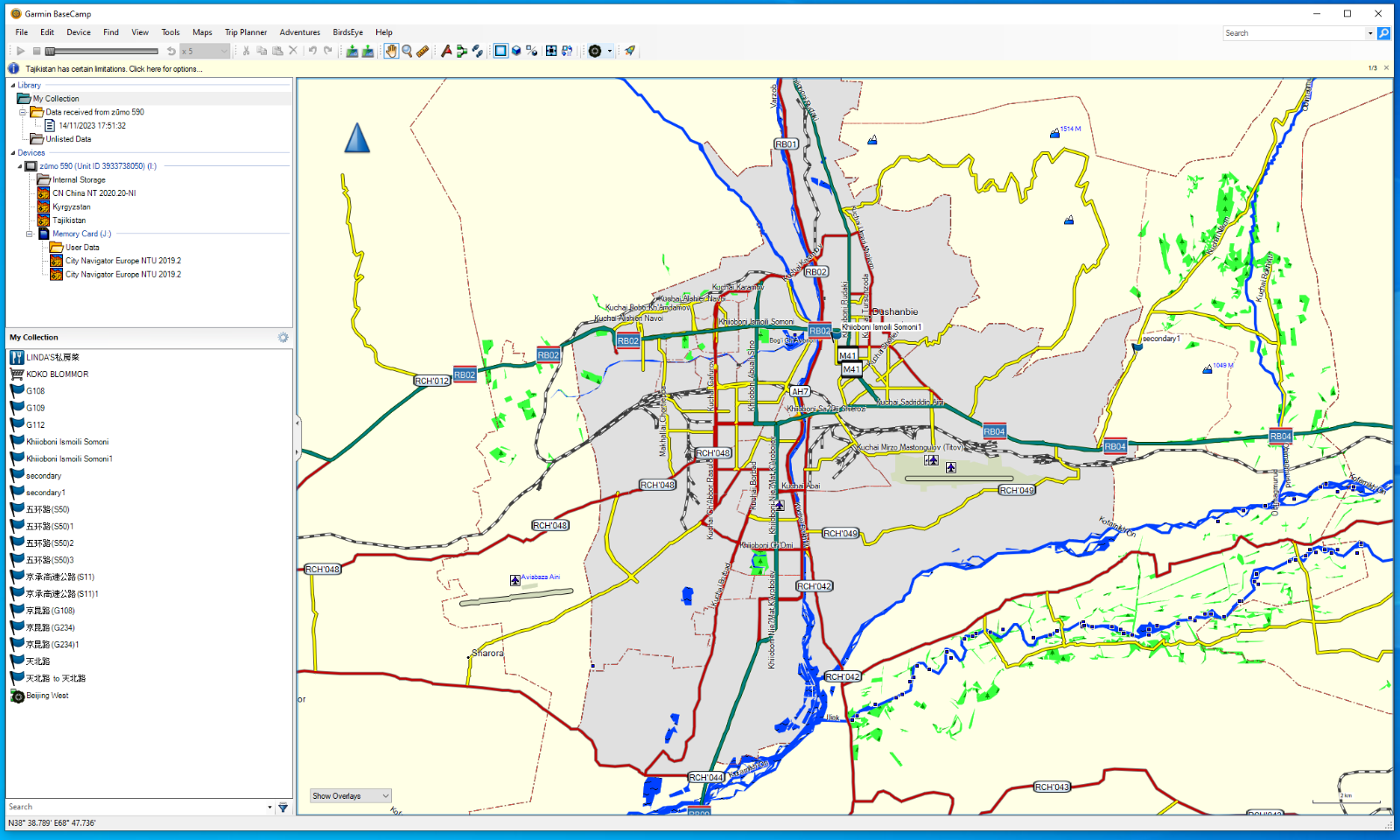Image resolution: width=1400 pixels, height=840 pixels.
Task: Select the Zoom magnifier tool
Action: [407, 51]
